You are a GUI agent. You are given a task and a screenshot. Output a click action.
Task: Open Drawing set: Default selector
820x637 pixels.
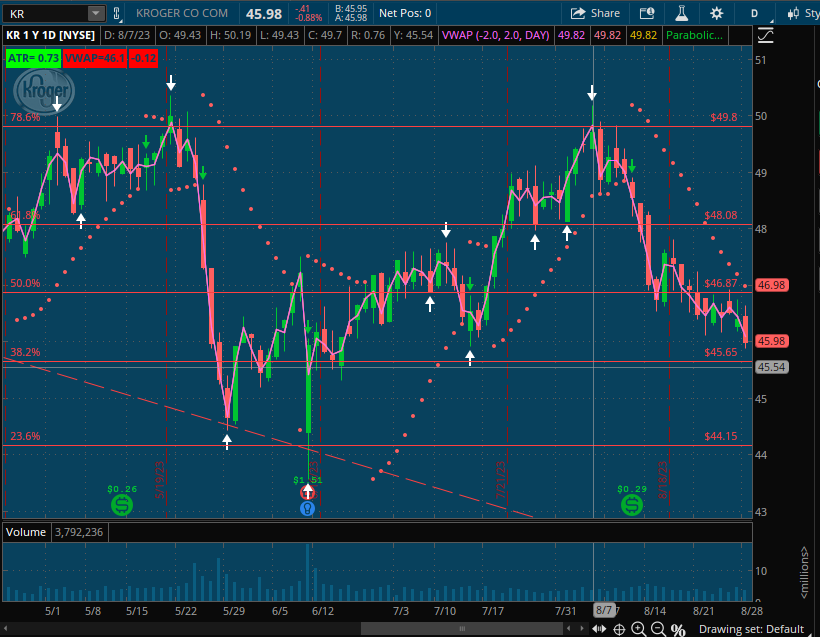click(751, 629)
